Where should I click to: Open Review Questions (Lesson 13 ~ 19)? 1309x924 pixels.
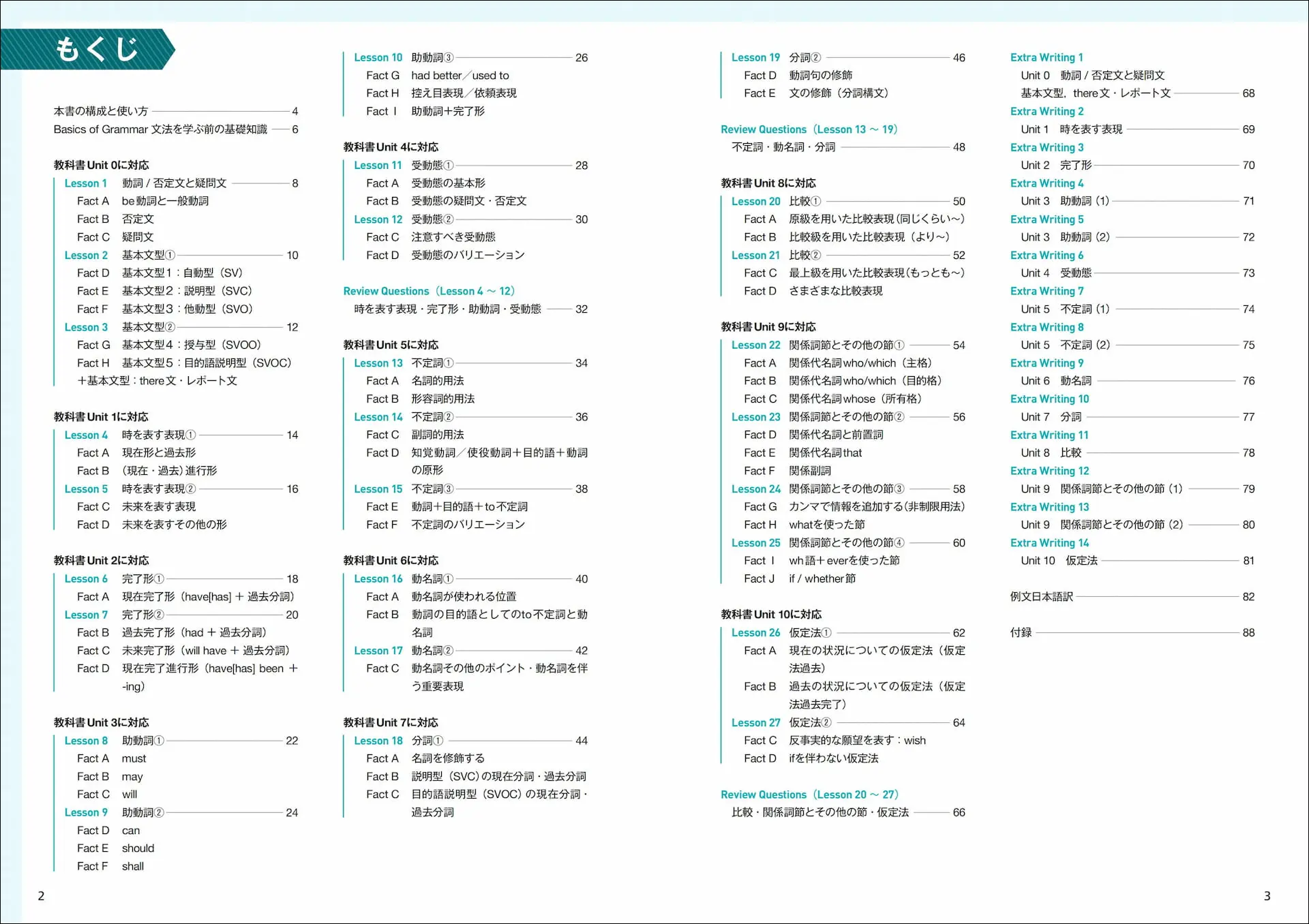[x=809, y=129]
